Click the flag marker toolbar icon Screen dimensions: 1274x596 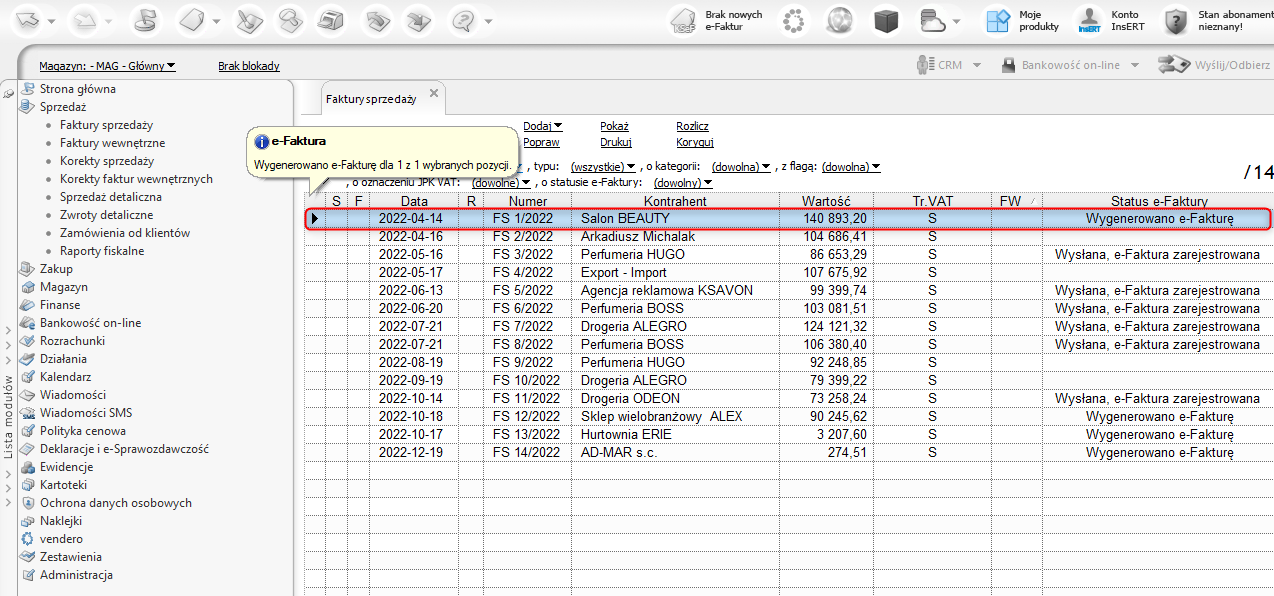coord(145,20)
